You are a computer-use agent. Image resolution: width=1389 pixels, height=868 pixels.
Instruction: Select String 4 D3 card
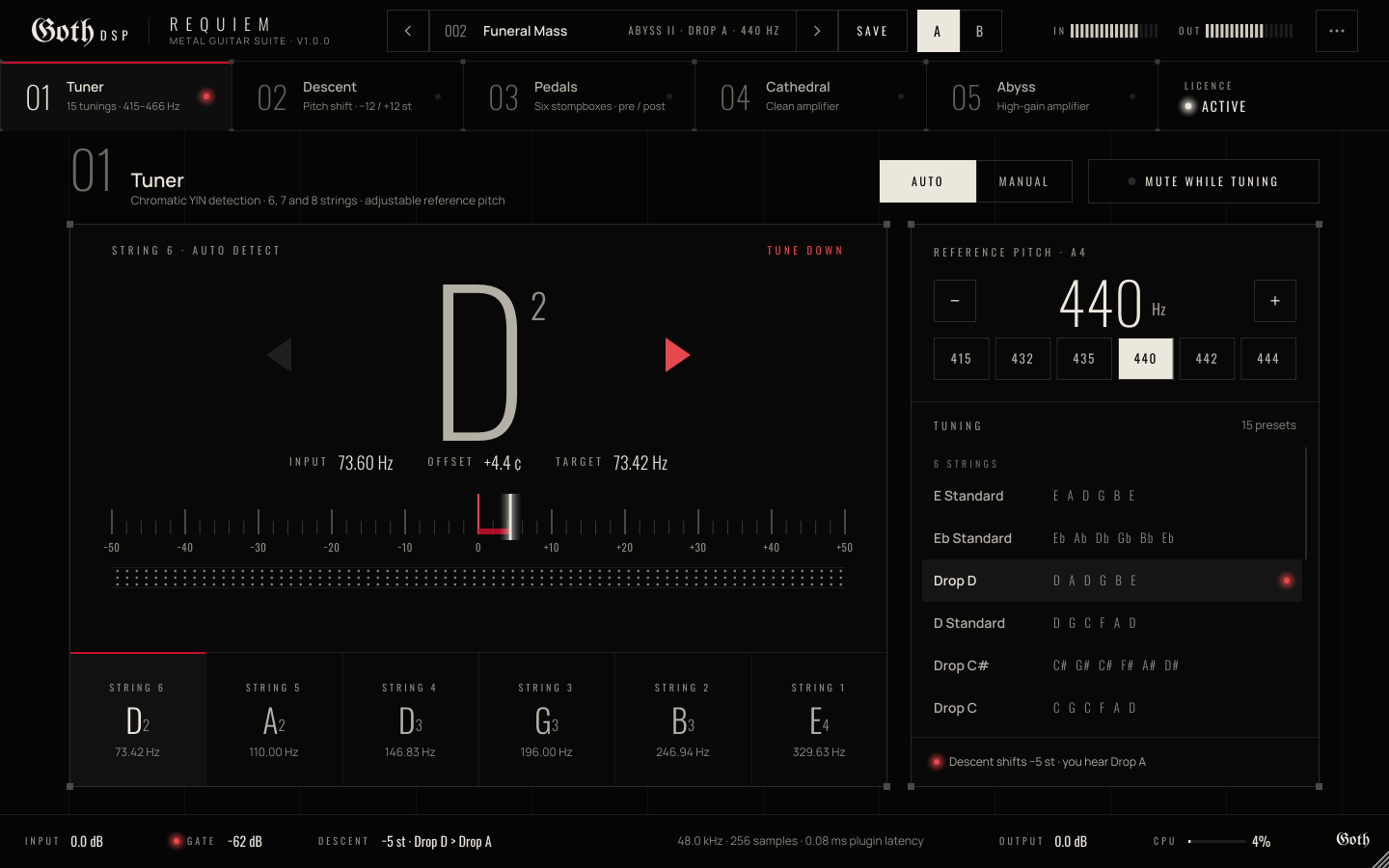pyautogui.click(x=410, y=719)
